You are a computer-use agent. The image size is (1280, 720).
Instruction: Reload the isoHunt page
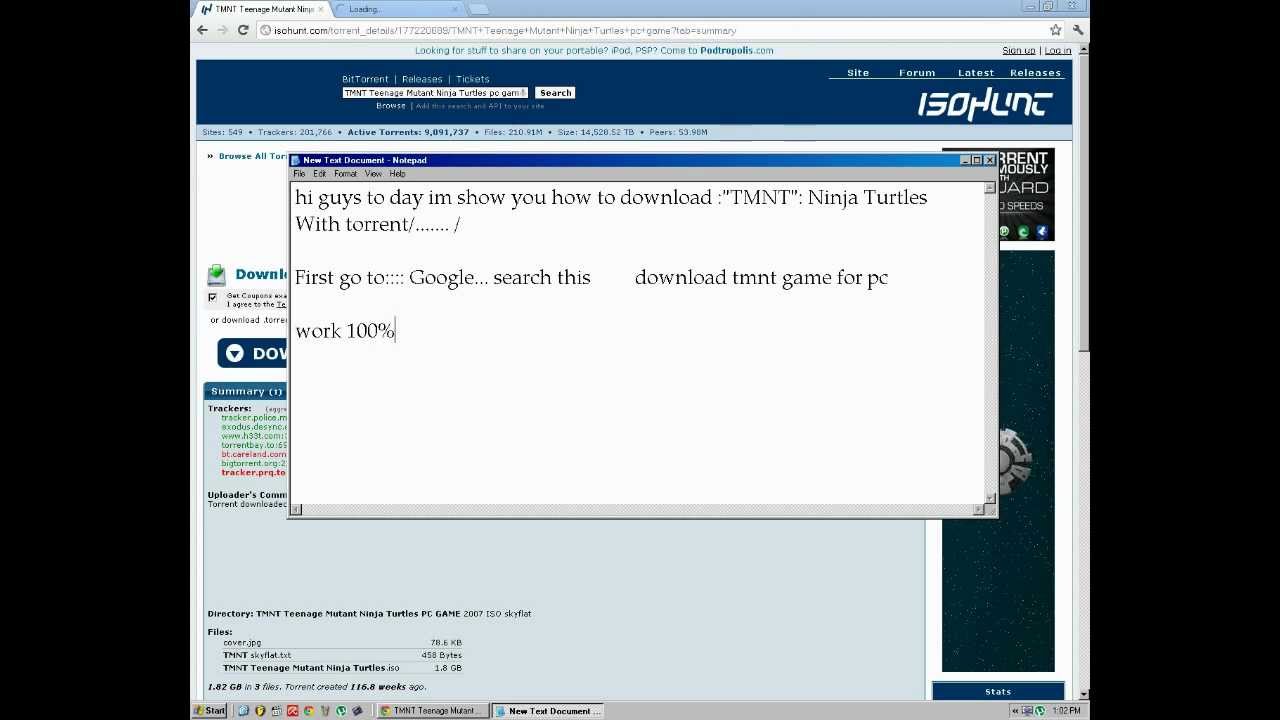click(243, 30)
